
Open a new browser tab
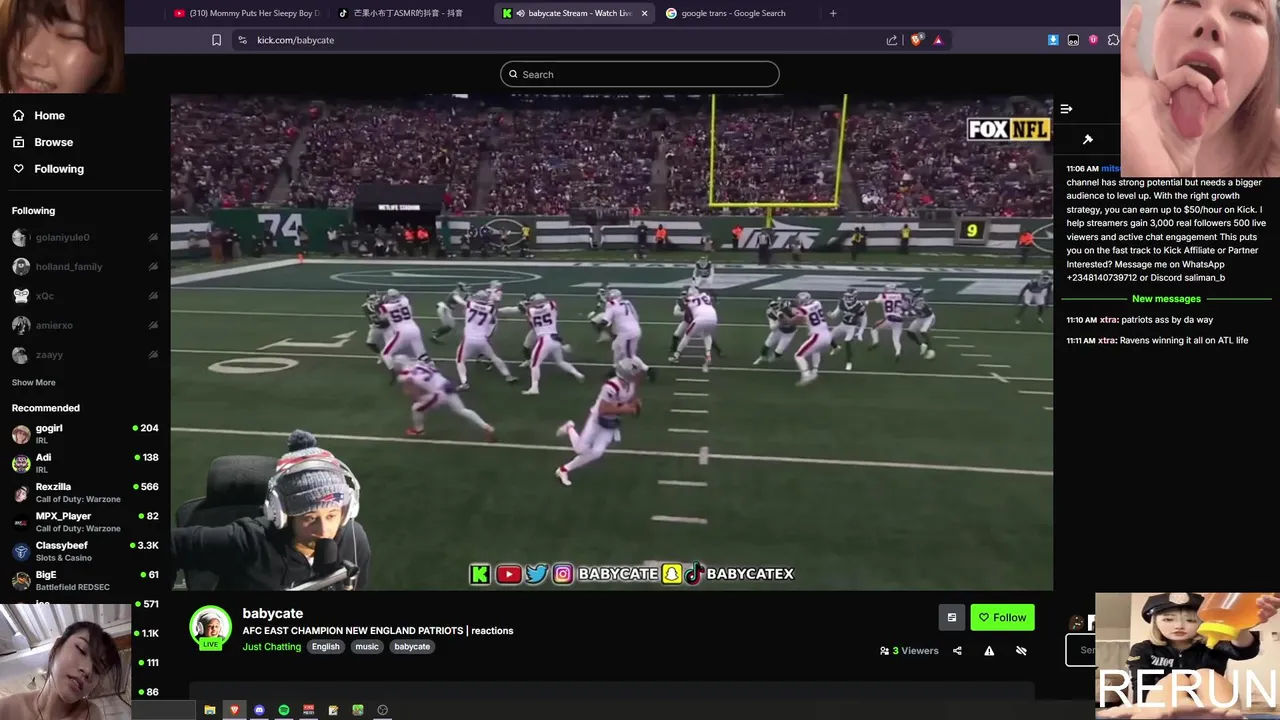(833, 13)
